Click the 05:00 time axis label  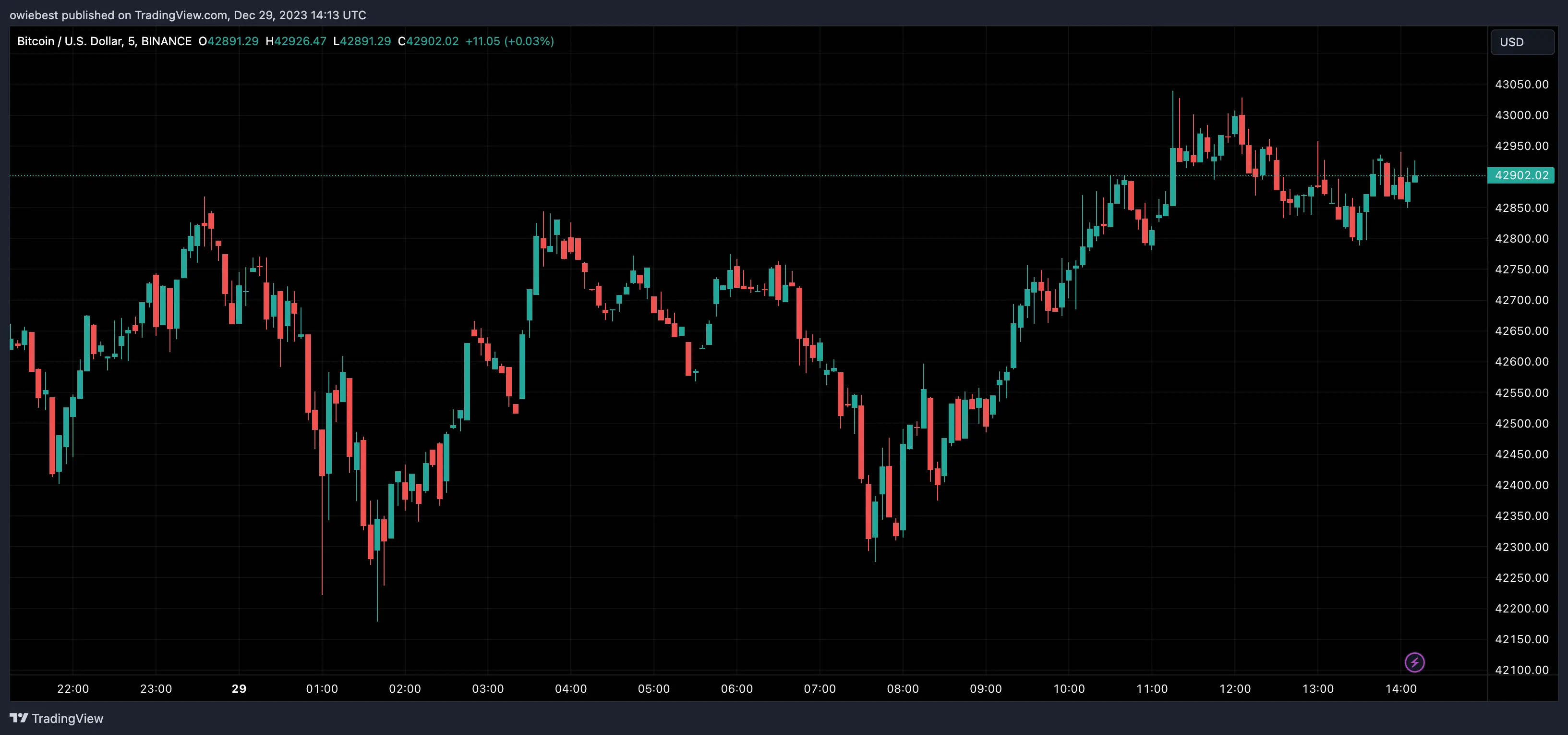tap(654, 689)
